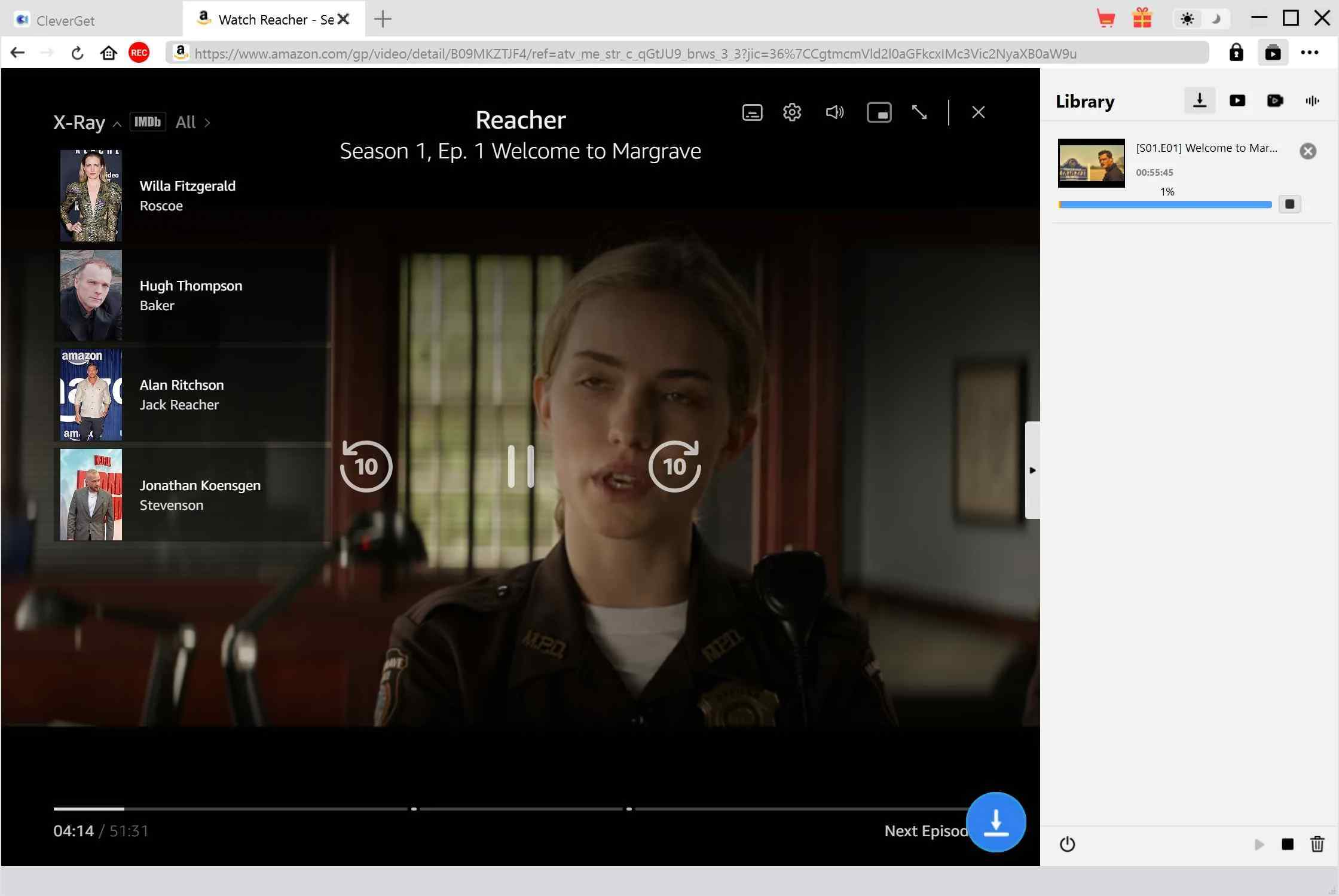Expand the All cast list
Viewport: 1339px width, 896px height.
[191, 122]
